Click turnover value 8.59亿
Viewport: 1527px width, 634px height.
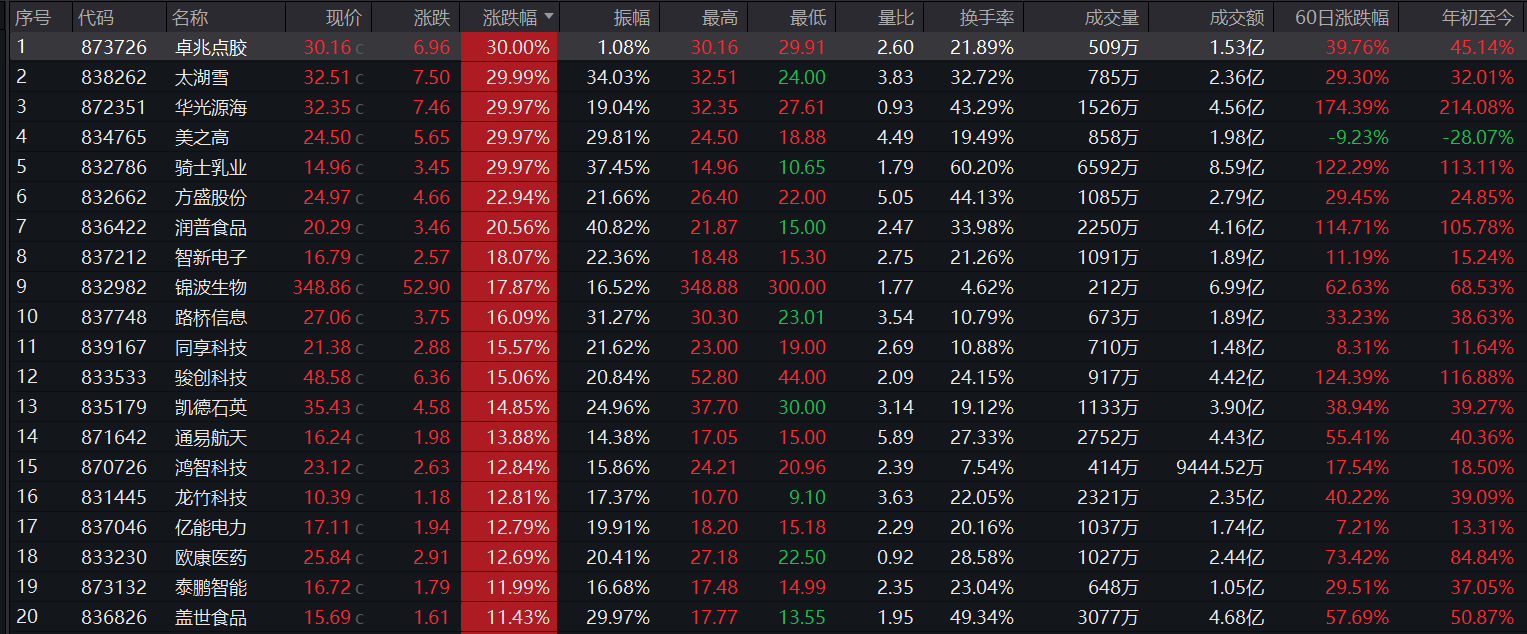click(x=1237, y=167)
